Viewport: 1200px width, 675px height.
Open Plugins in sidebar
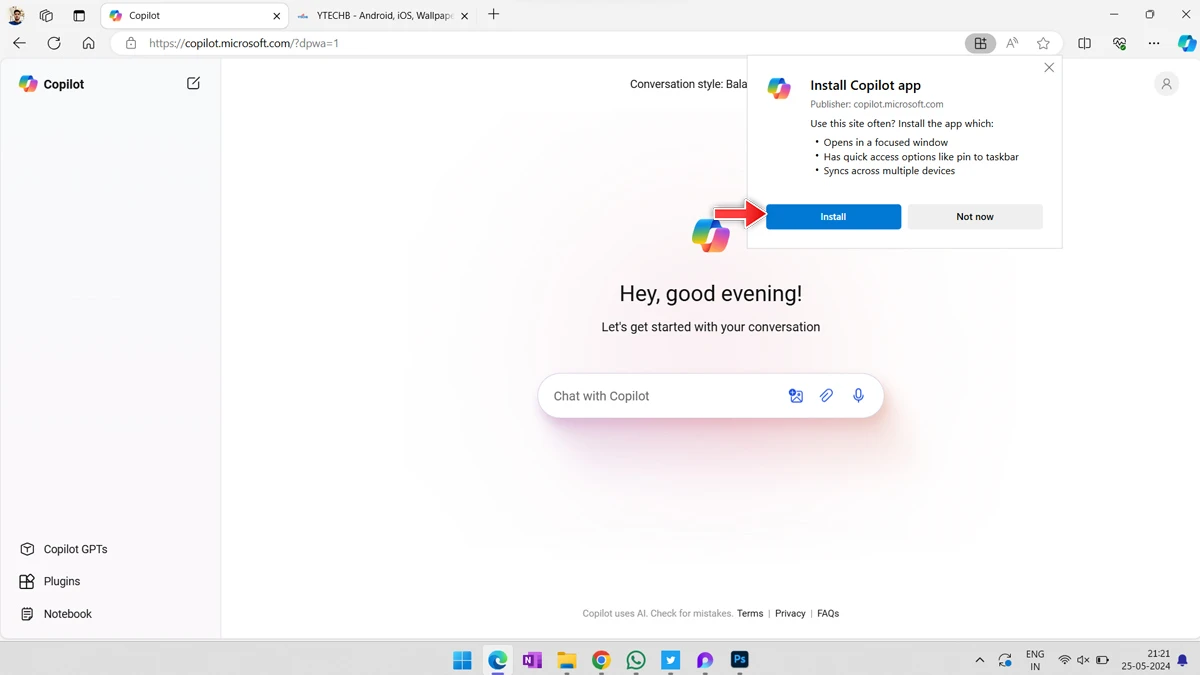click(x=50, y=581)
